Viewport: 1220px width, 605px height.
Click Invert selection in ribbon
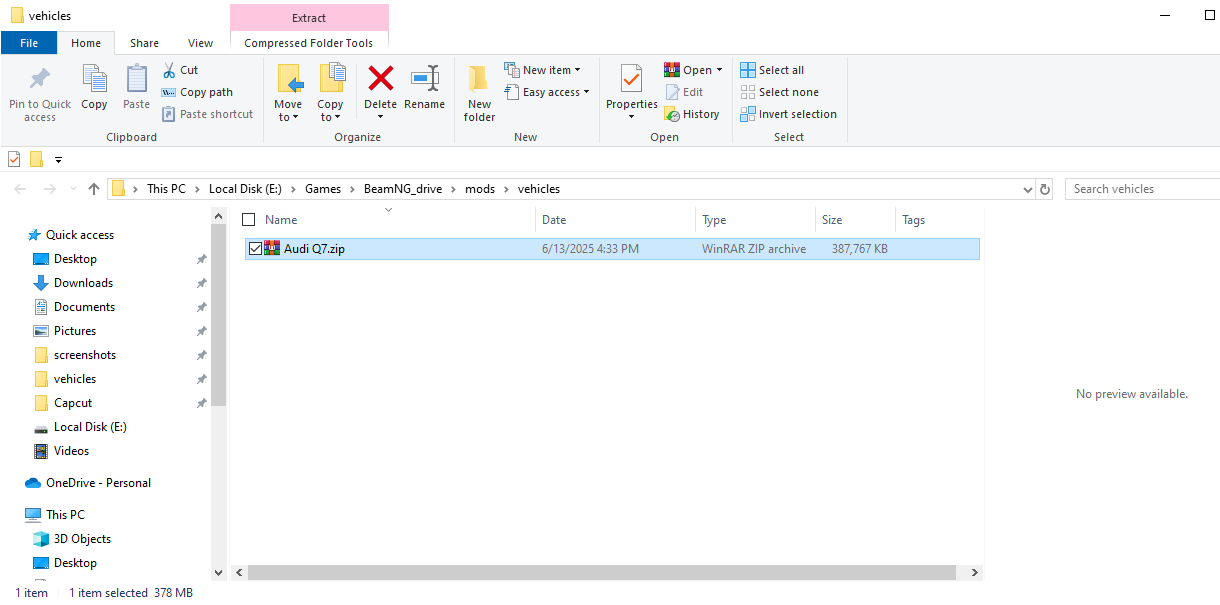point(789,114)
